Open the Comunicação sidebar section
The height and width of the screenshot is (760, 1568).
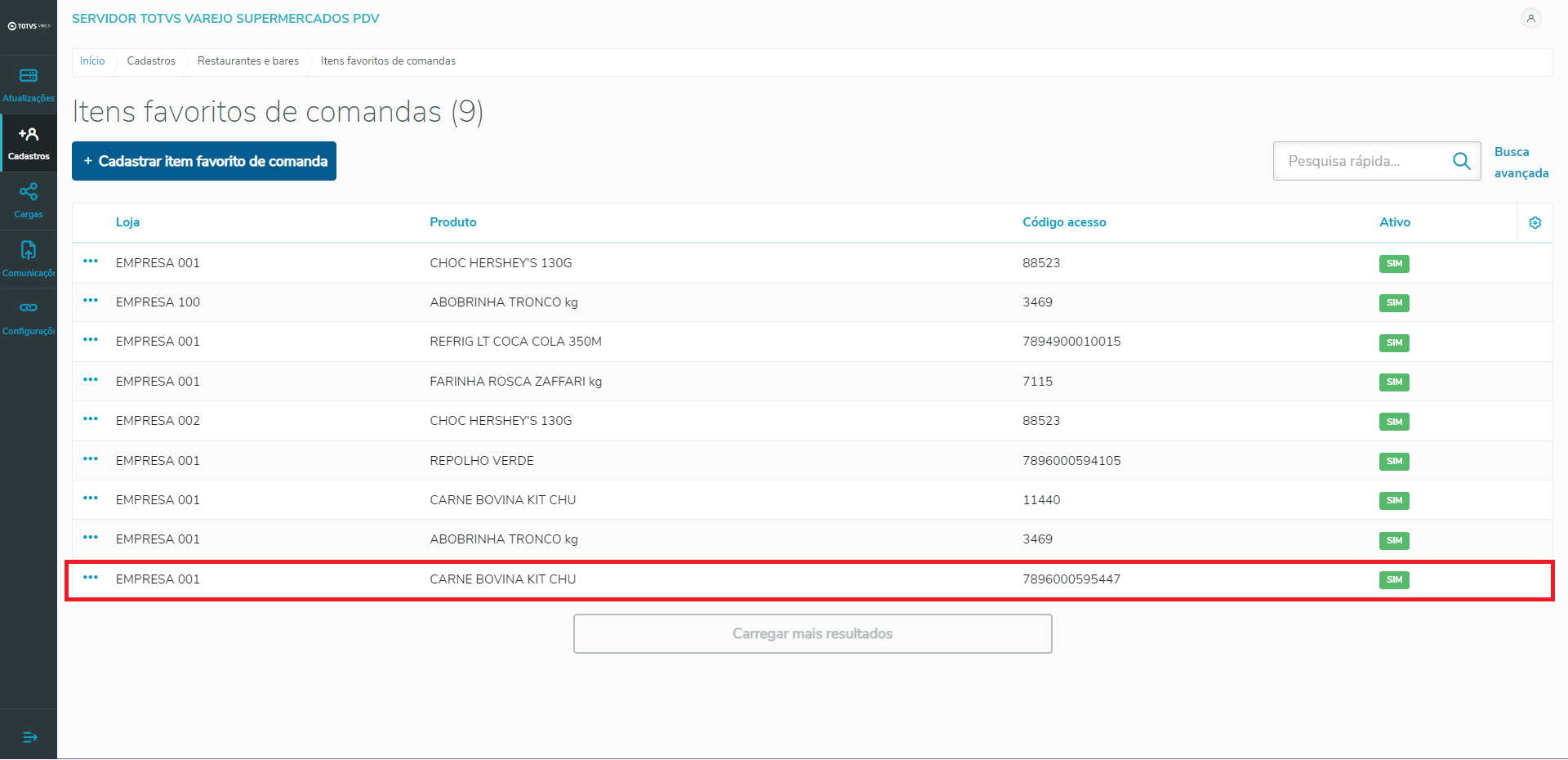pyautogui.click(x=29, y=259)
